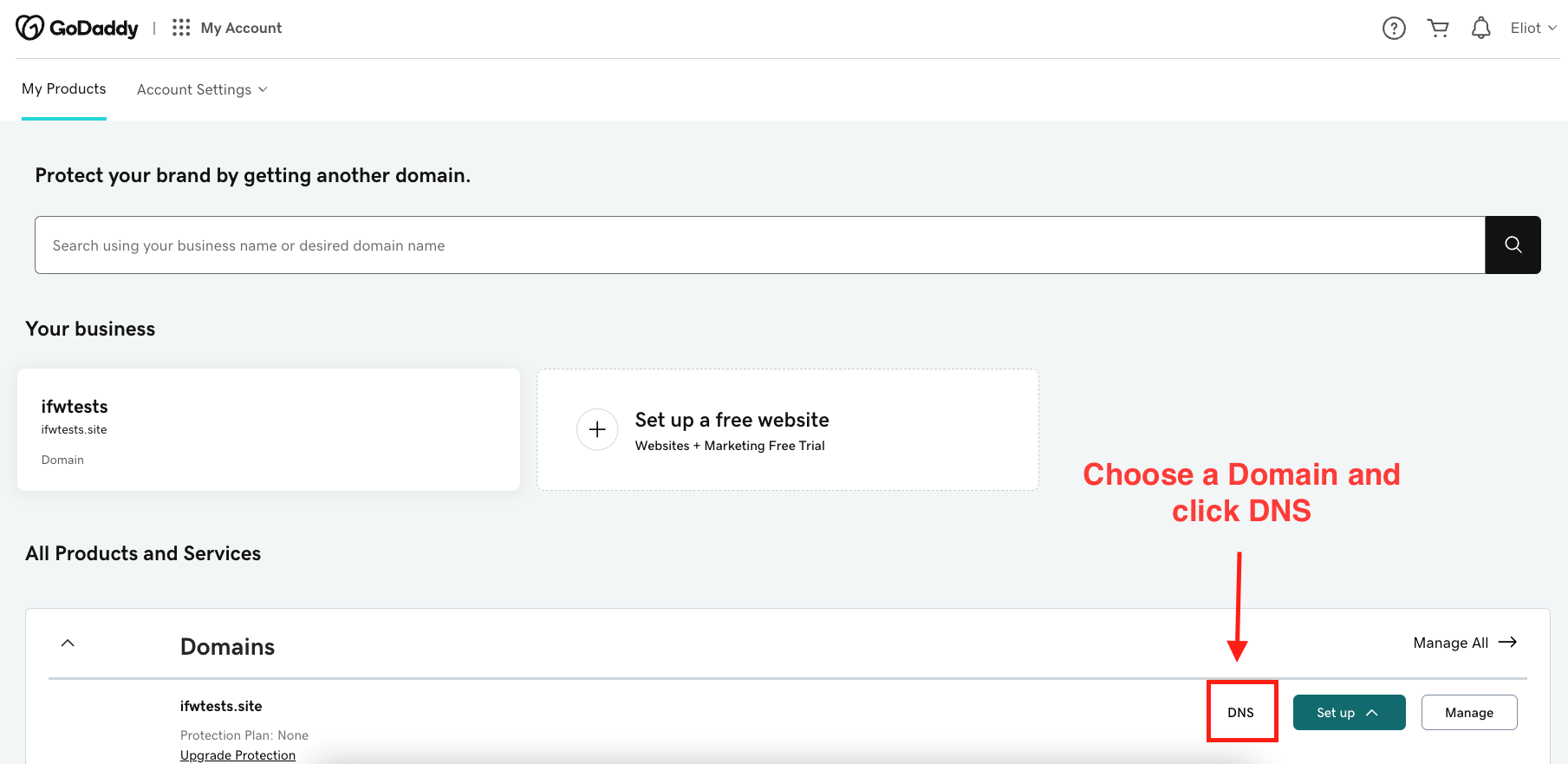Expand the Set up button menu
1568x764 pixels.
click(1349, 712)
